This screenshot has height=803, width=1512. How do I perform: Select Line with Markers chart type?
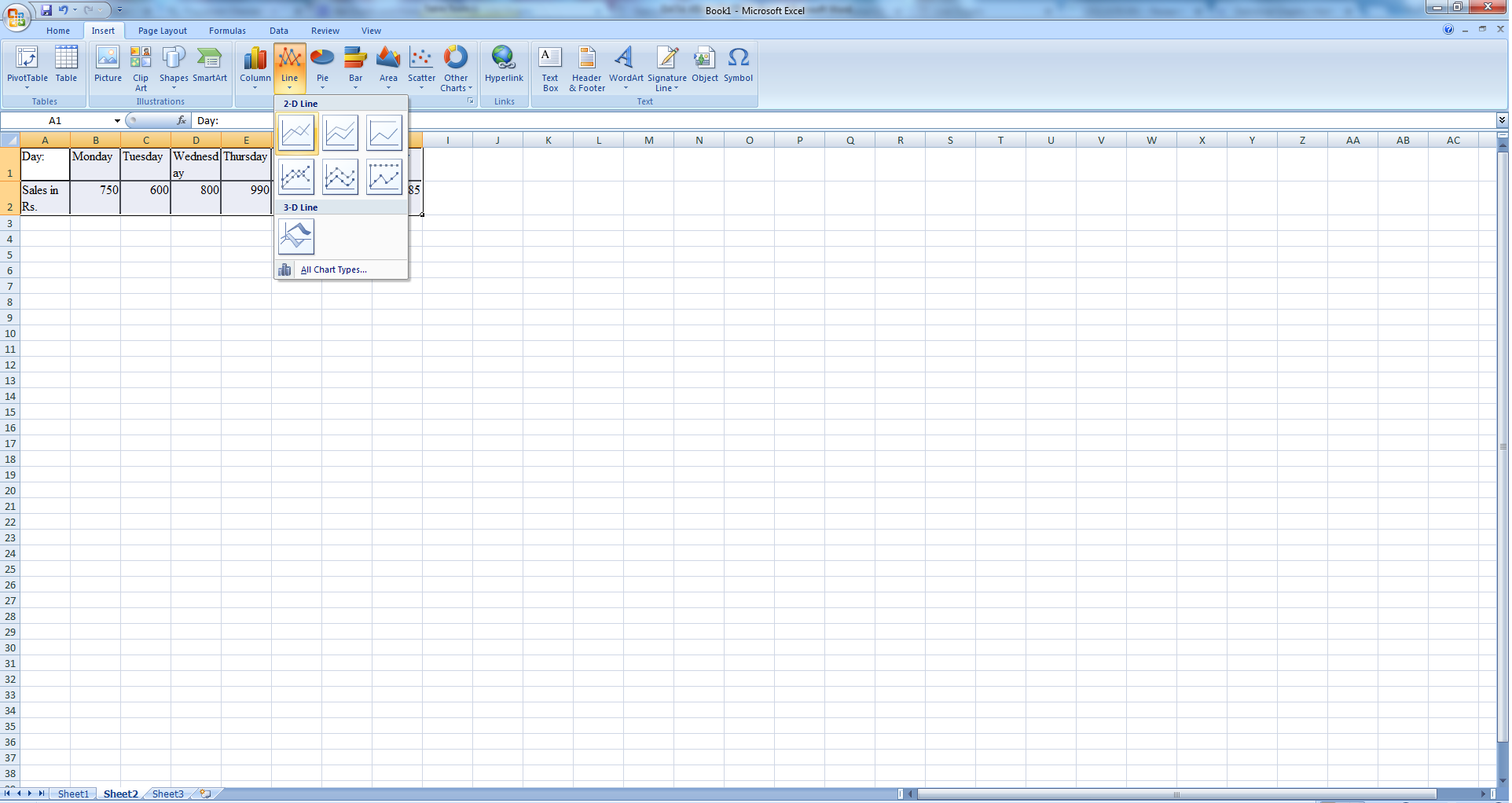coord(296,177)
